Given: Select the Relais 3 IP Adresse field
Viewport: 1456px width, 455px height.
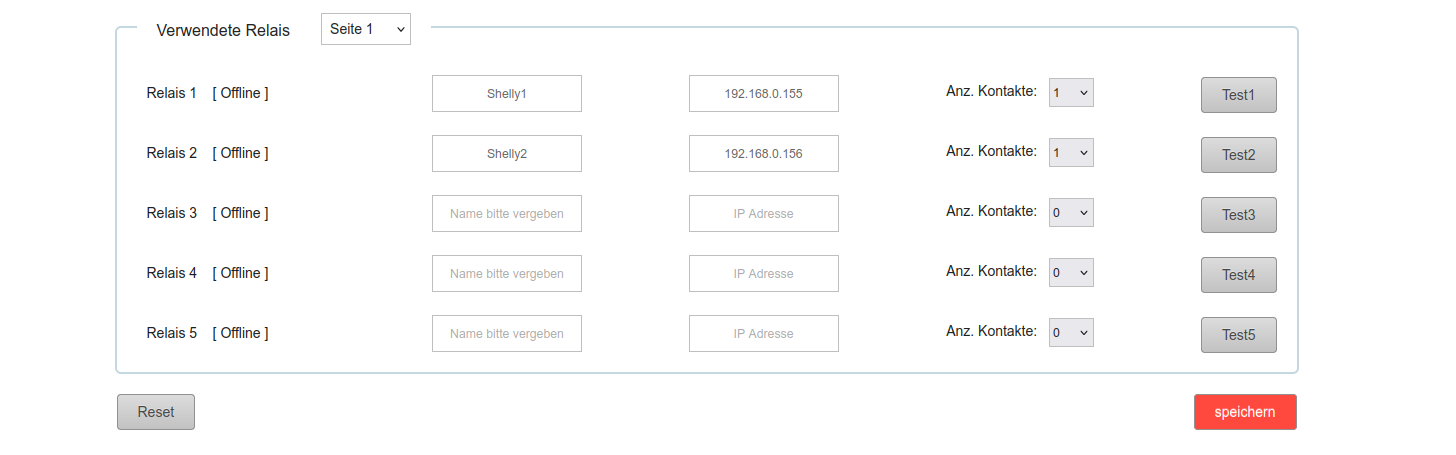Looking at the screenshot, I should click(763, 214).
